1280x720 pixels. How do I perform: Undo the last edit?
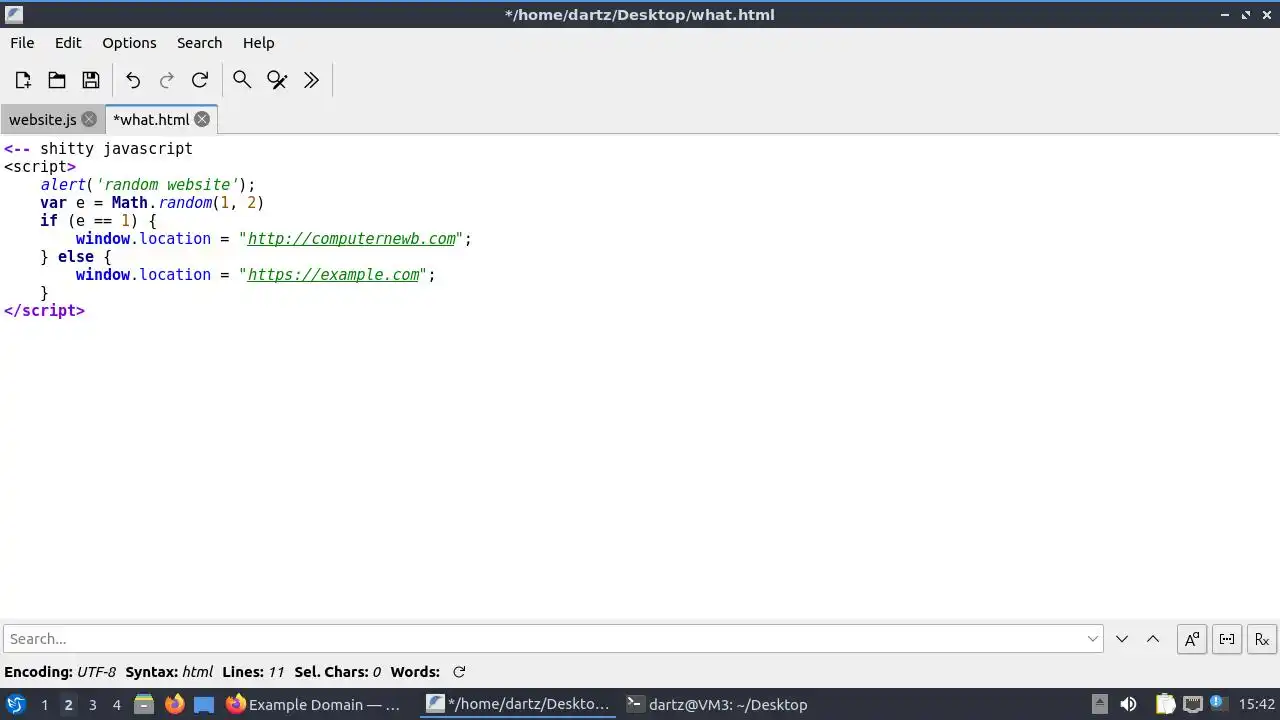point(133,80)
